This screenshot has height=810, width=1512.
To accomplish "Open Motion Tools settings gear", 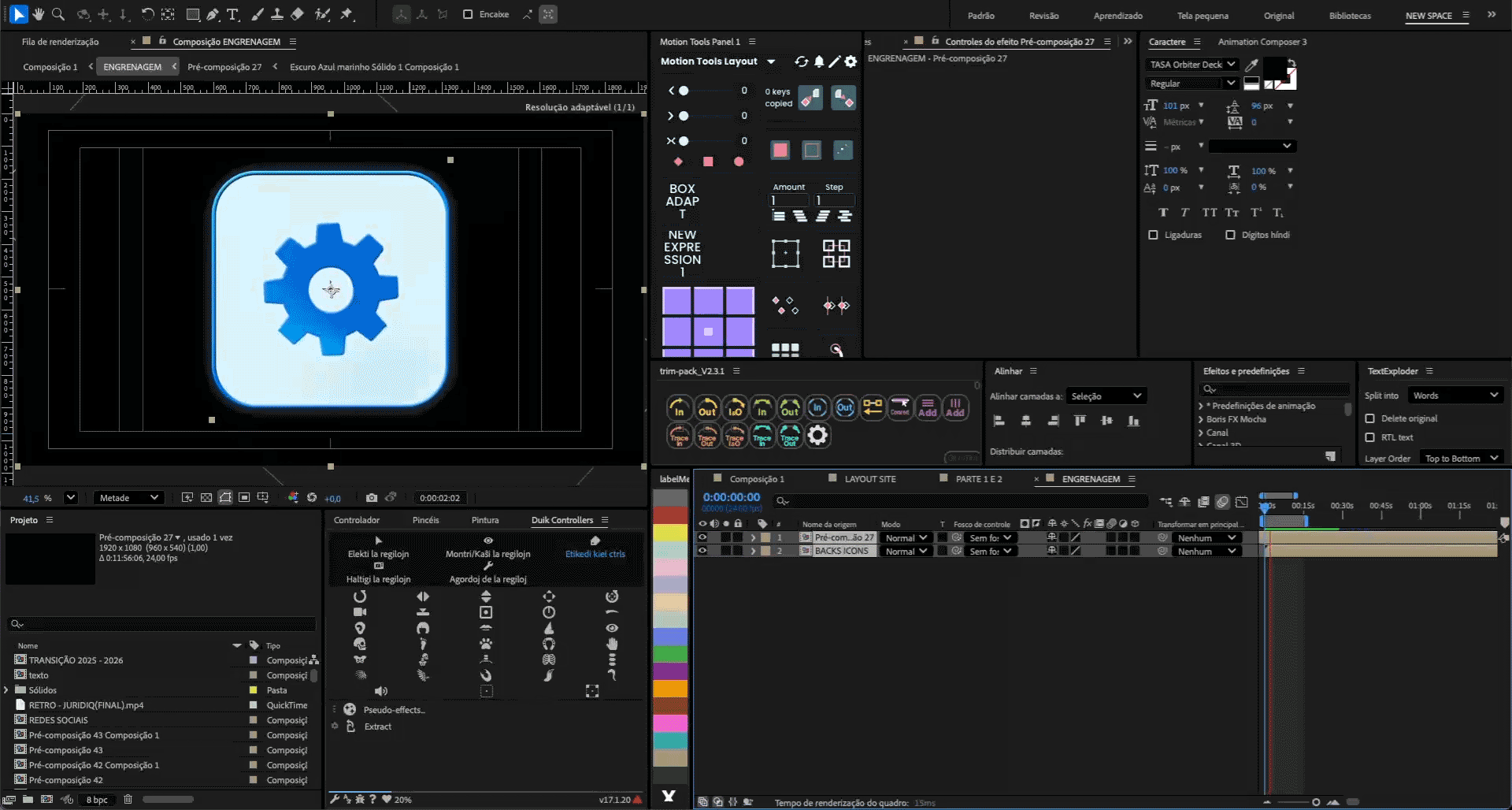I will (x=850, y=61).
